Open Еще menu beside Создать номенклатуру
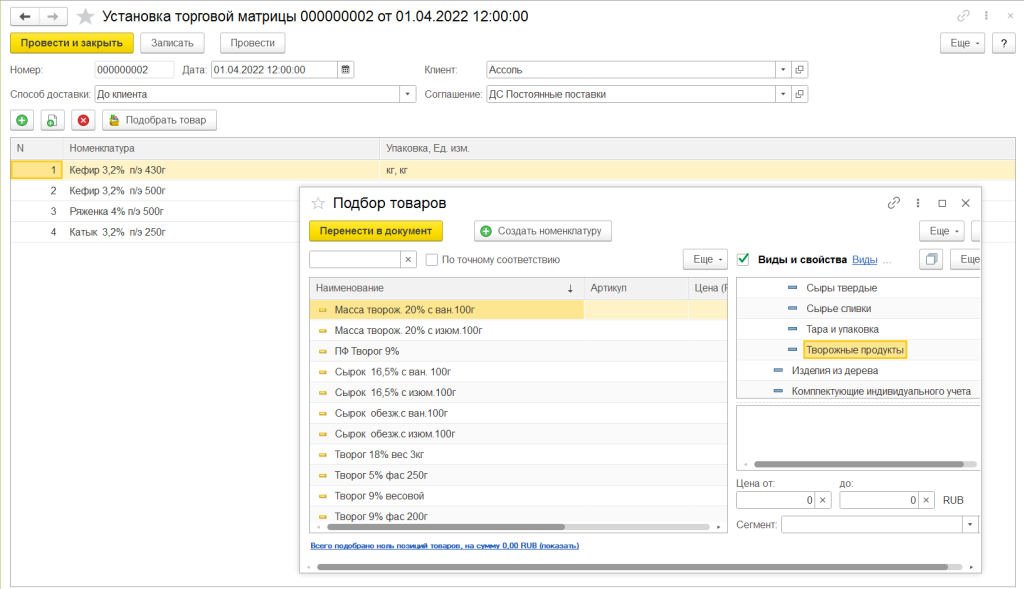The image size is (1024, 589). 942,231
